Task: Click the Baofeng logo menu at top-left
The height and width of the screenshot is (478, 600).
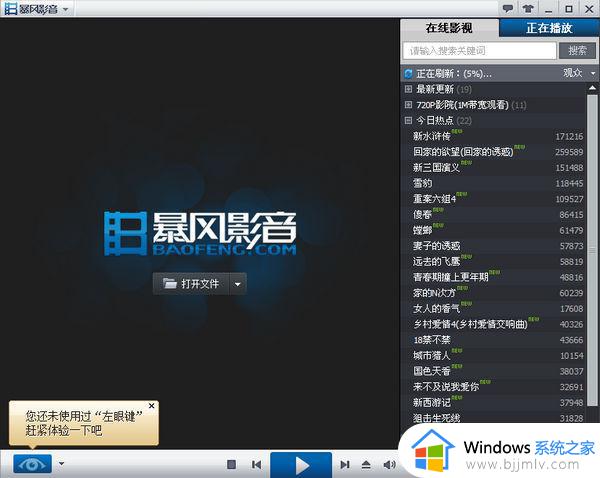Action: 37,9
